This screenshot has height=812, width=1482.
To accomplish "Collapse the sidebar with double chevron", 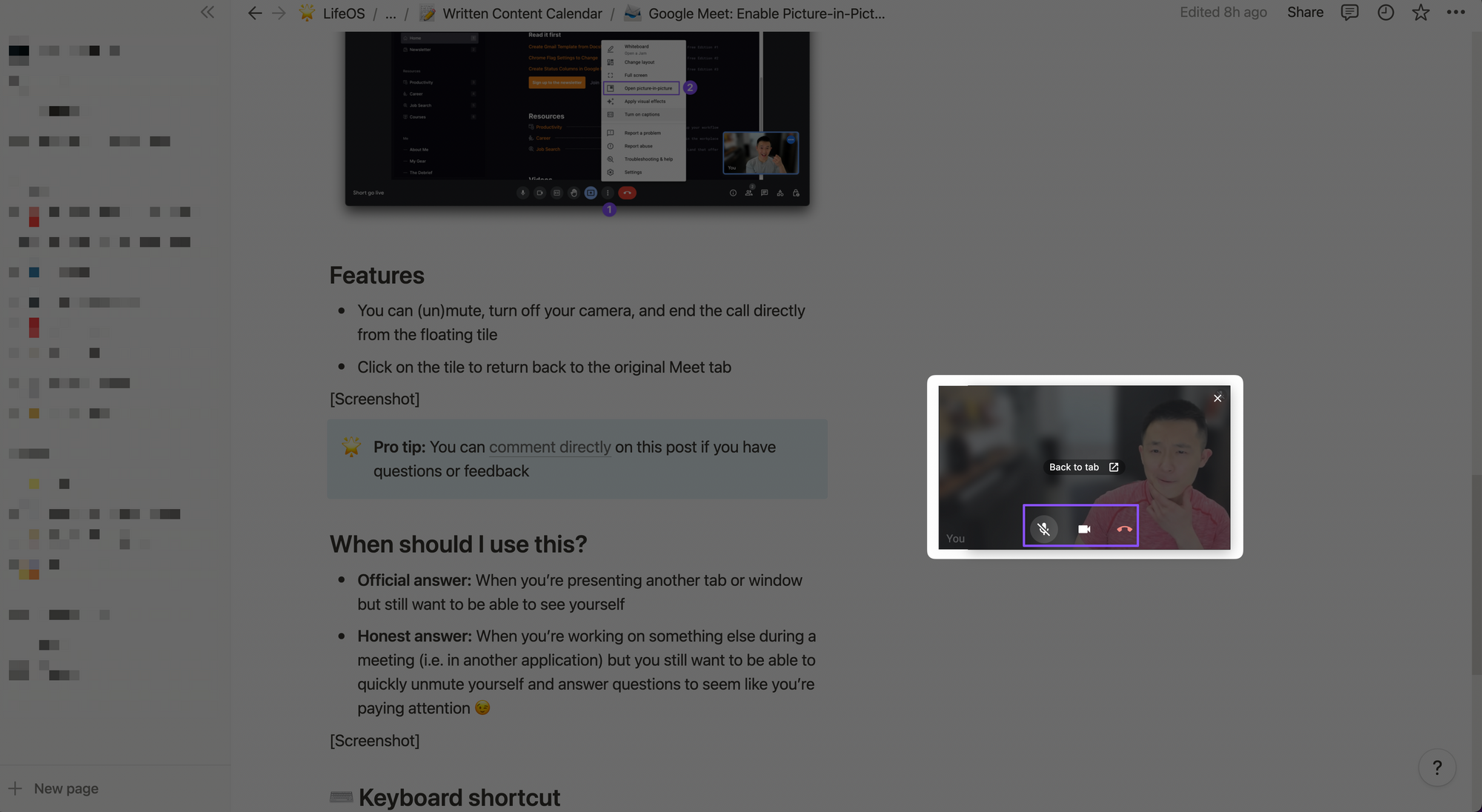I will click(x=207, y=12).
